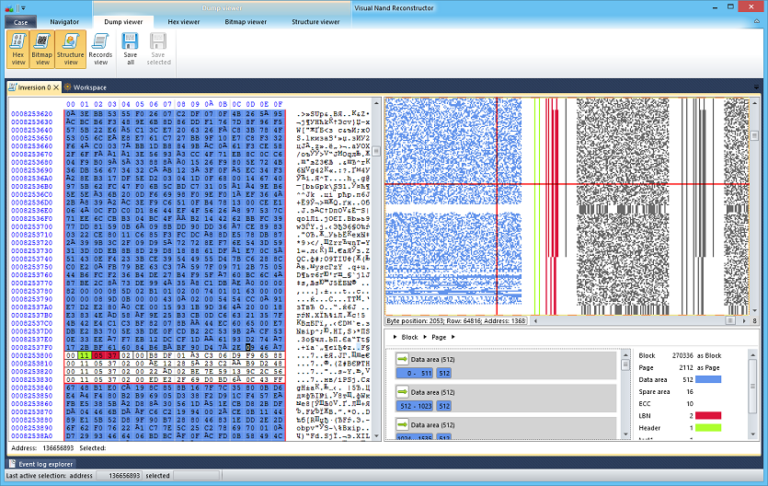Switch to the Structure viewer ribbon tab

[x=315, y=22]
